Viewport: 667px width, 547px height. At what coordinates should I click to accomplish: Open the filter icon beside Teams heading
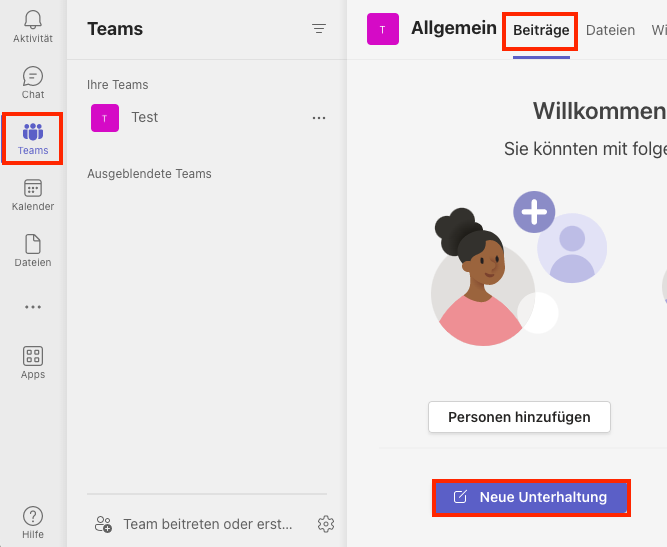point(319,29)
